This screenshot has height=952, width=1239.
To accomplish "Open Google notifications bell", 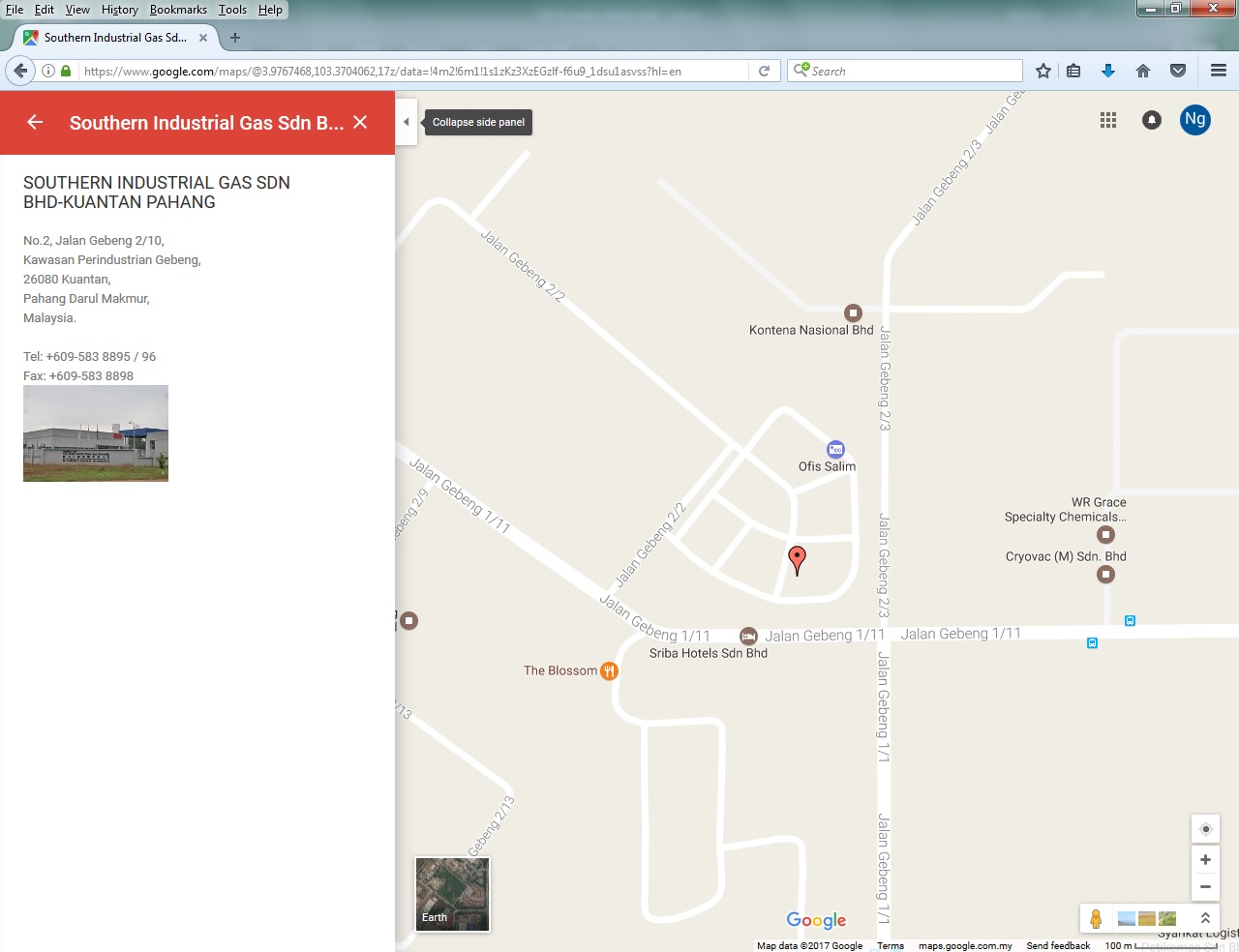I will coord(1151,120).
